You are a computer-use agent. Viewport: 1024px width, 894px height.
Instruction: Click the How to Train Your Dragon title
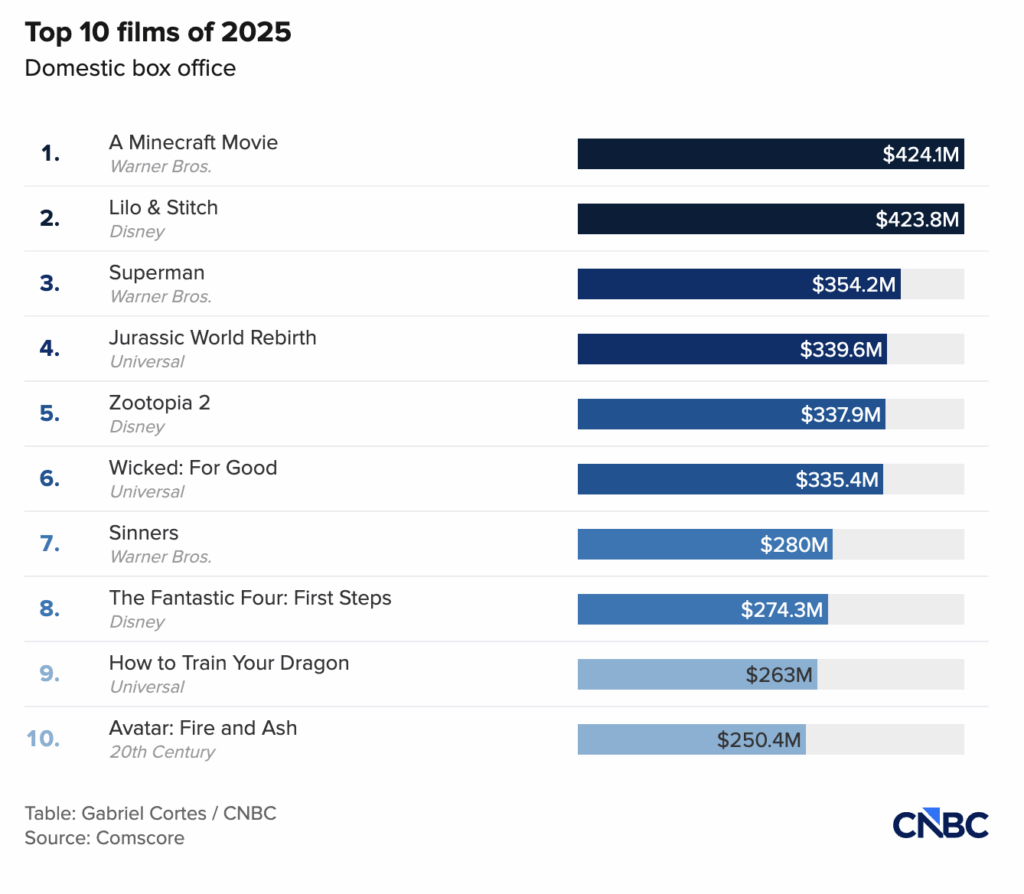point(229,663)
